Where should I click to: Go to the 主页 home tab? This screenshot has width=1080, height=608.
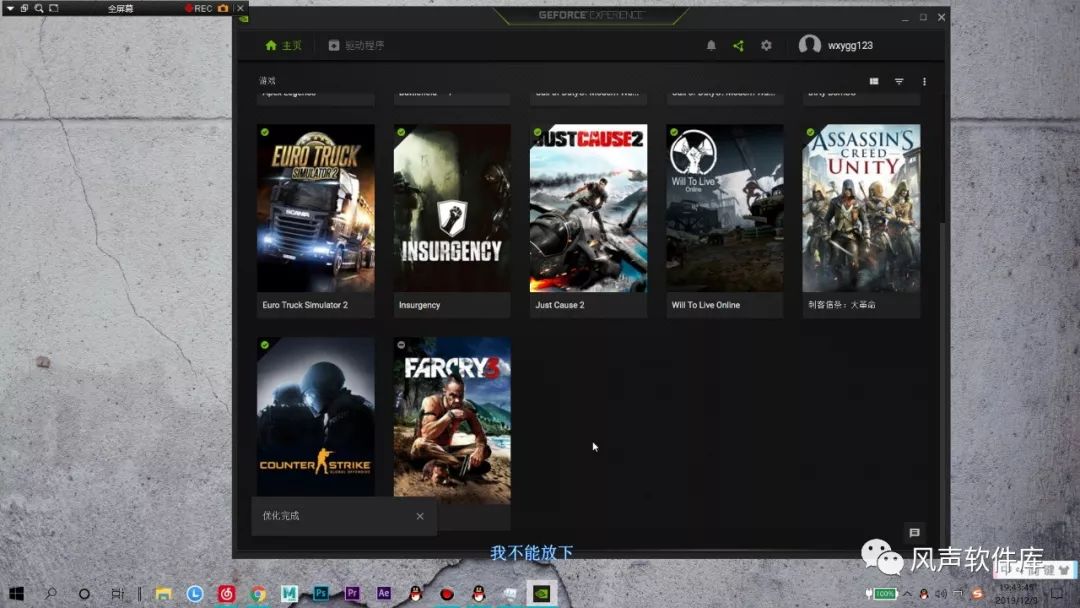point(283,46)
